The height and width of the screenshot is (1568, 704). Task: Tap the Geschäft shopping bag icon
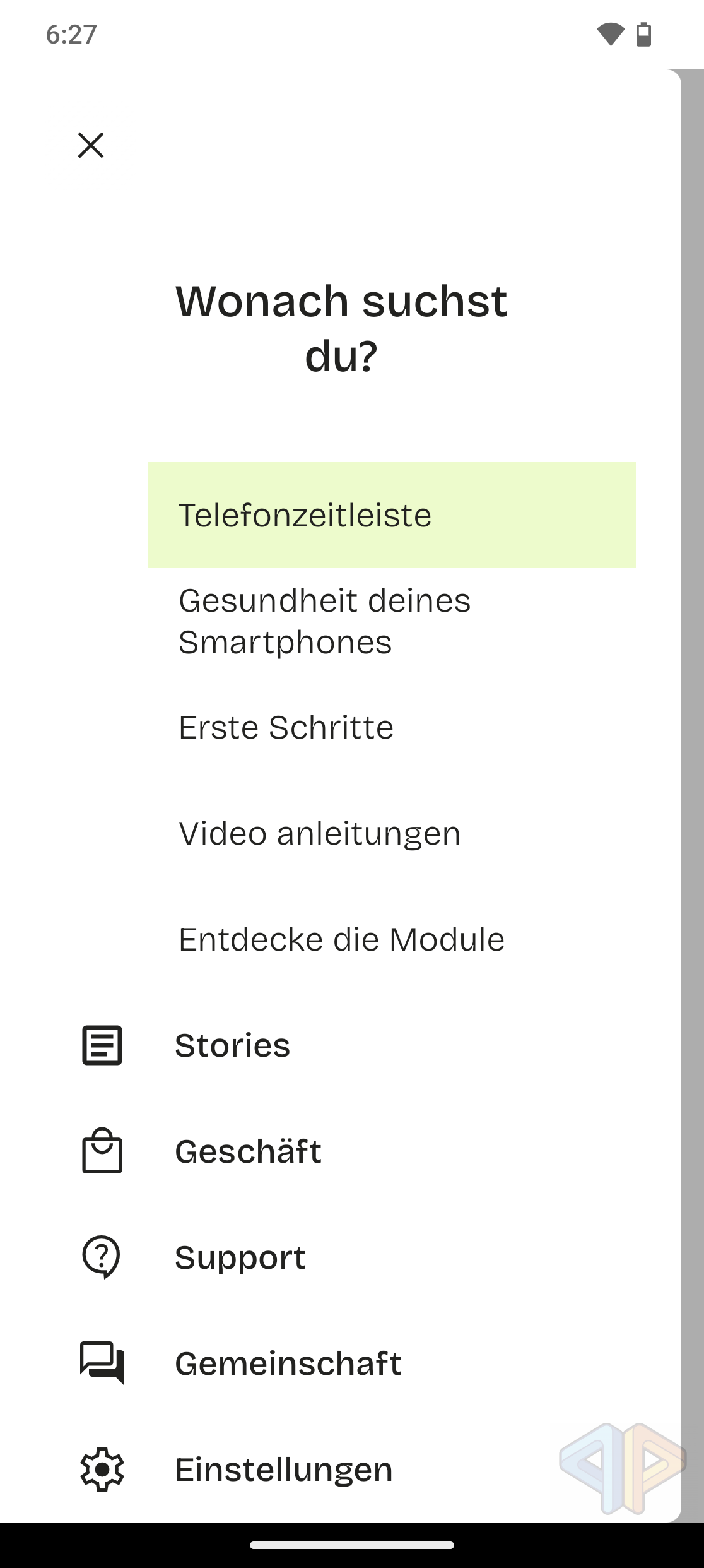click(102, 1151)
